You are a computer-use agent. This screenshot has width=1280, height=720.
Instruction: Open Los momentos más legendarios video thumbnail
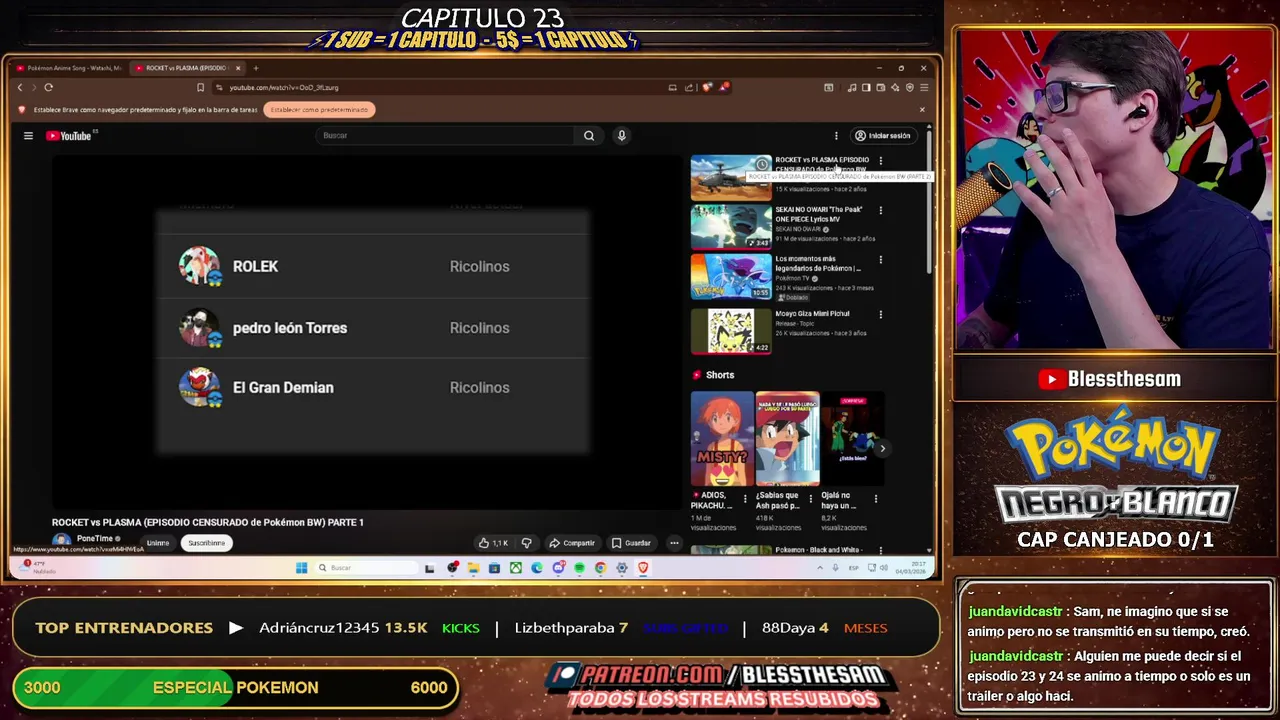point(731,276)
